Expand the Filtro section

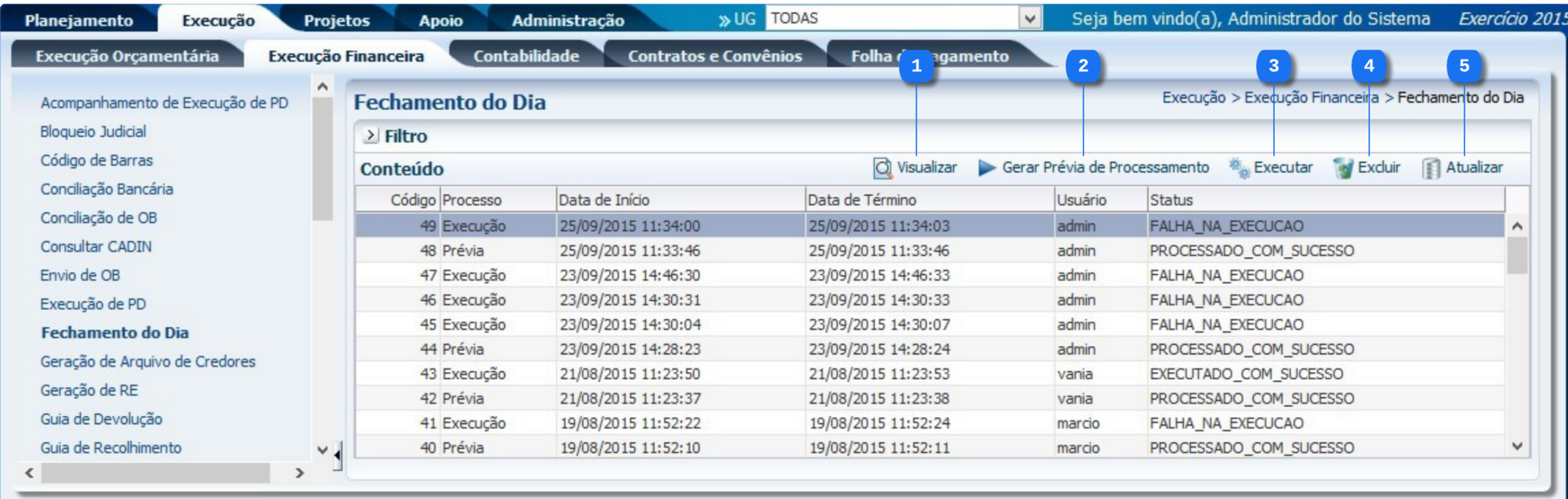click(x=371, y=136)
